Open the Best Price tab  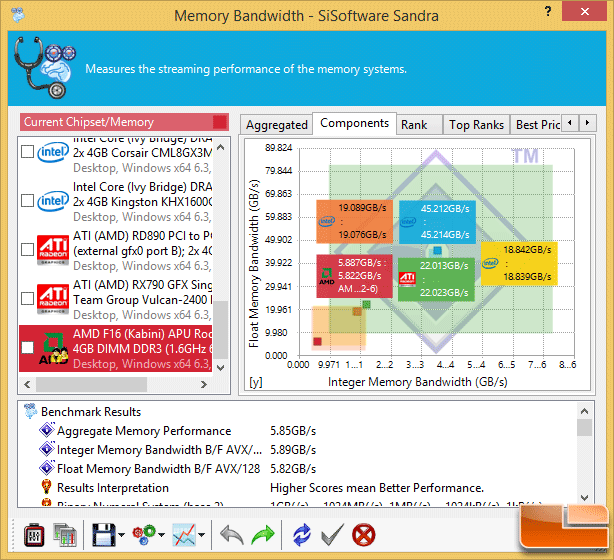pyautogui.click(x=536, y=125)
